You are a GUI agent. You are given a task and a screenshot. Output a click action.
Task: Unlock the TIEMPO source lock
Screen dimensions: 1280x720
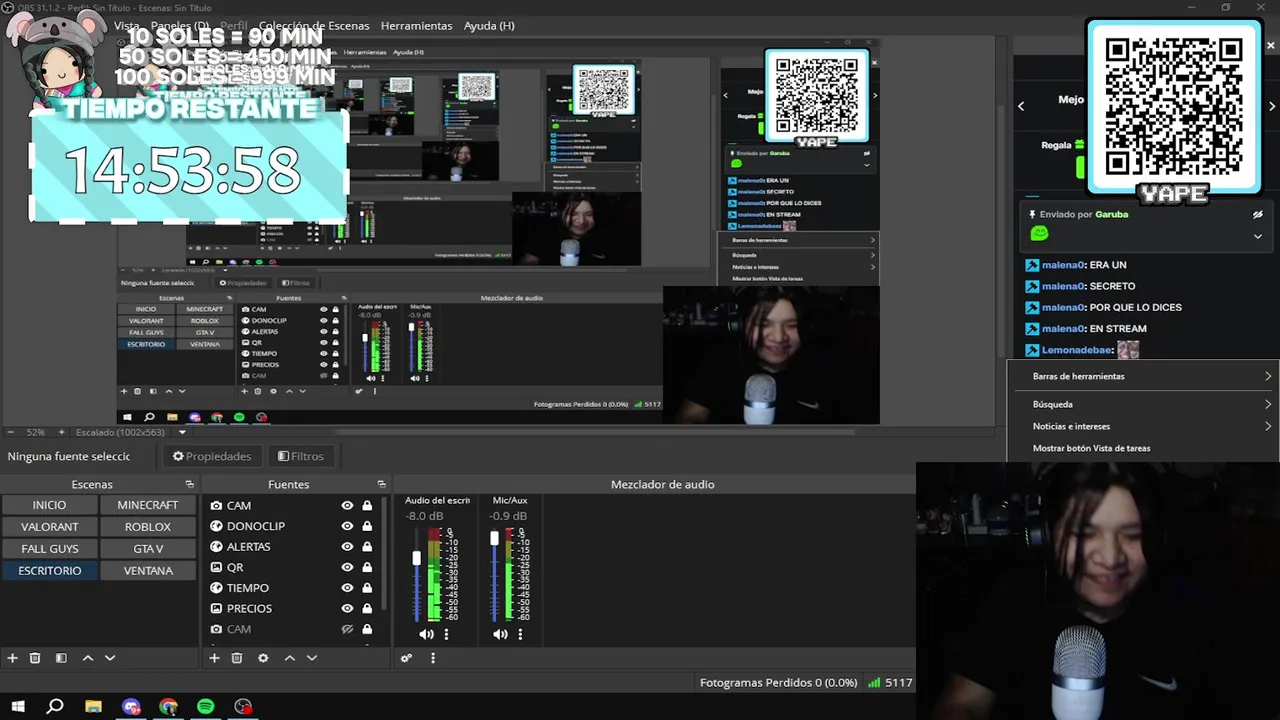[x=367, y=588]
